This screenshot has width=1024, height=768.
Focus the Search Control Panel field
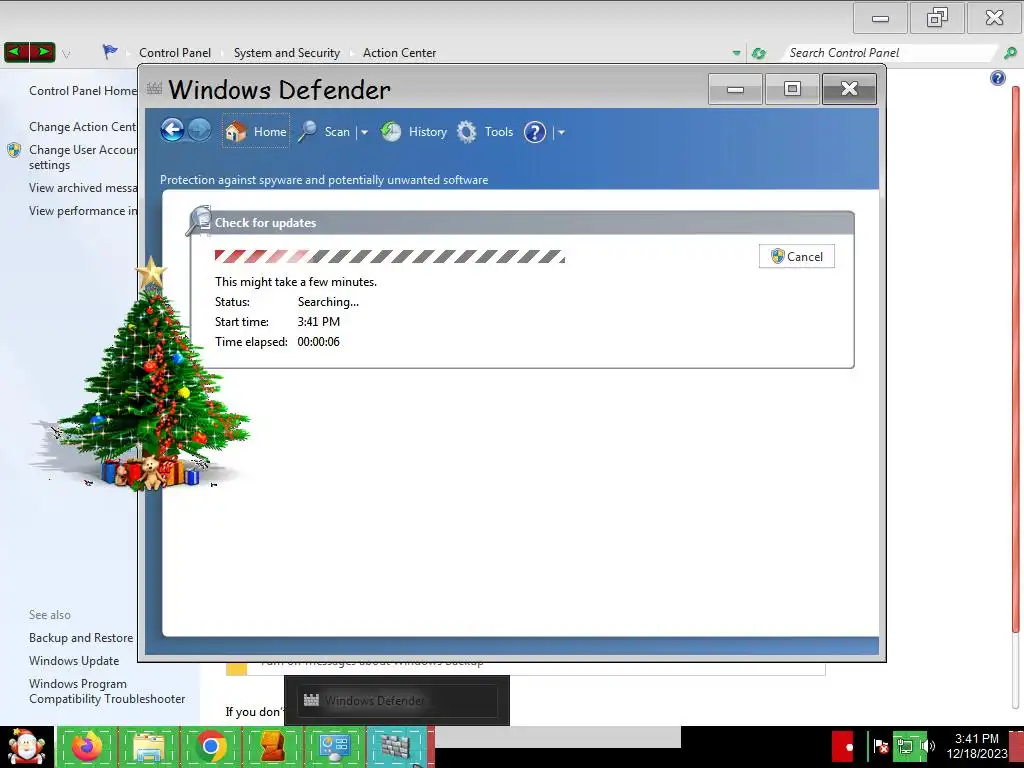click(891, 53)
